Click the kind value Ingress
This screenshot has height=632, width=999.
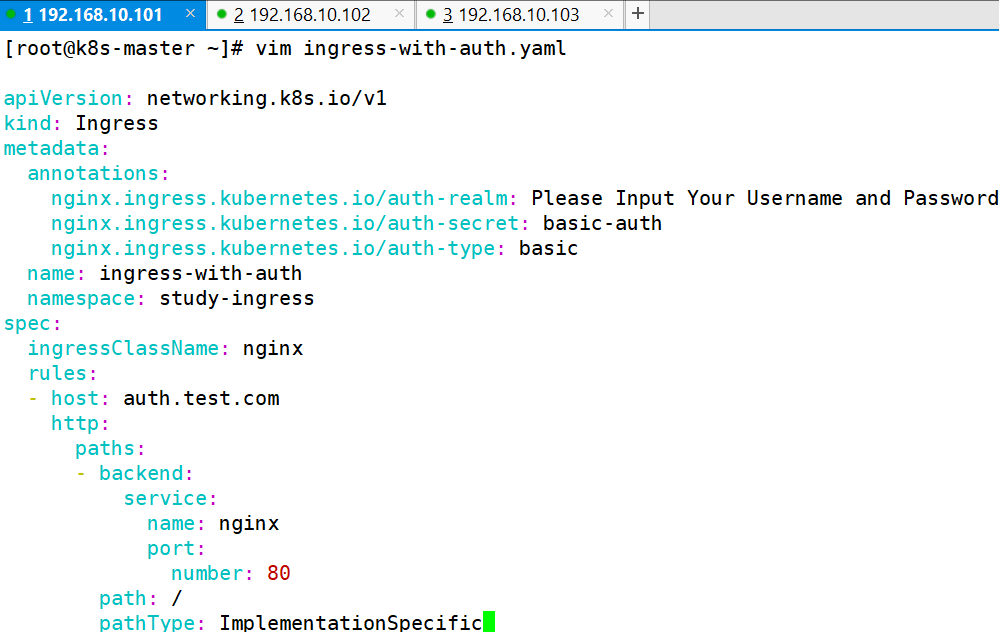click(x=117, y=124)
